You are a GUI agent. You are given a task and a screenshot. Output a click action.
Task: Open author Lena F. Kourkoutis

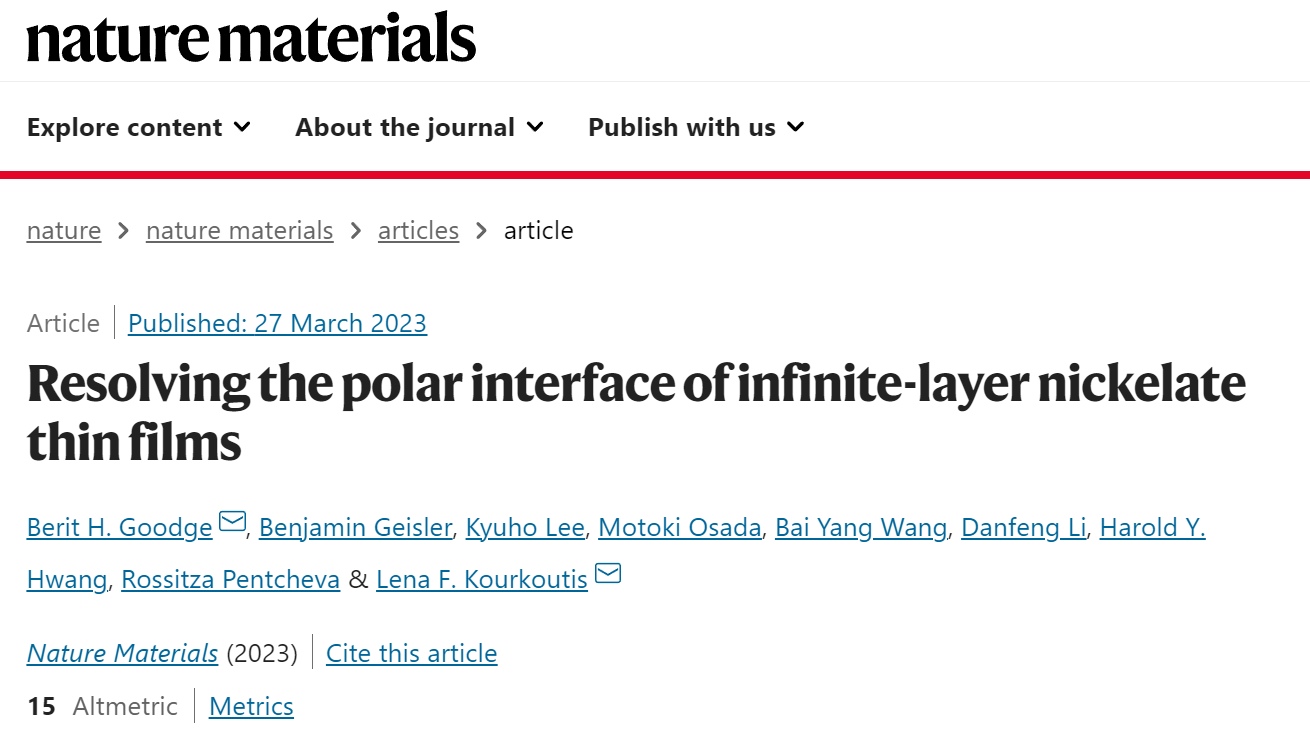482,579
